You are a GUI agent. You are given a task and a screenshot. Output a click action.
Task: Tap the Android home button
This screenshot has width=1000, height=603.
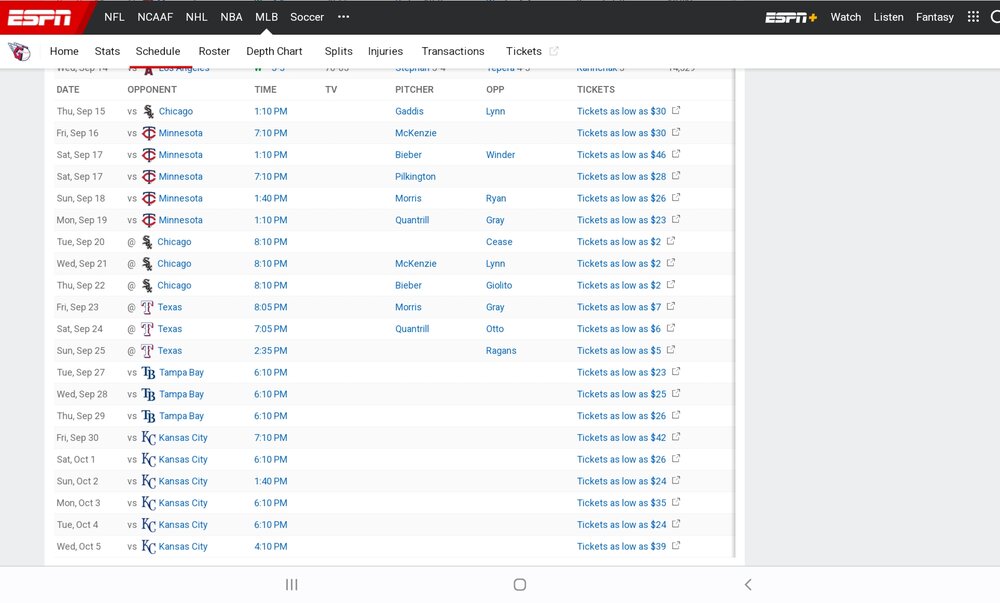coord(520,585)
